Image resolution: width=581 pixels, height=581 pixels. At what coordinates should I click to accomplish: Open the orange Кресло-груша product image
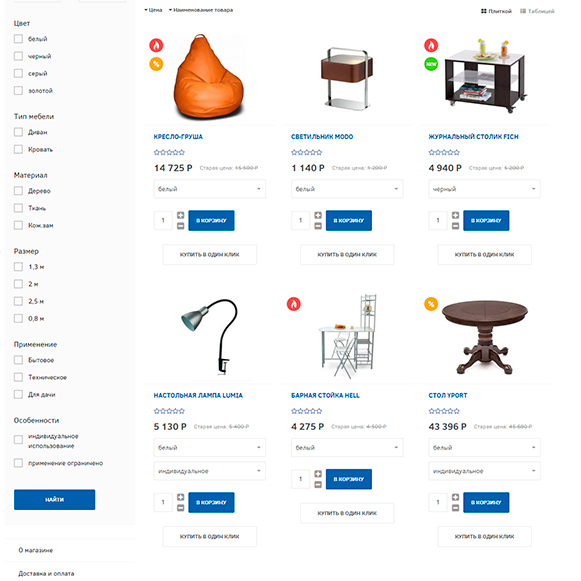[209, 77]
